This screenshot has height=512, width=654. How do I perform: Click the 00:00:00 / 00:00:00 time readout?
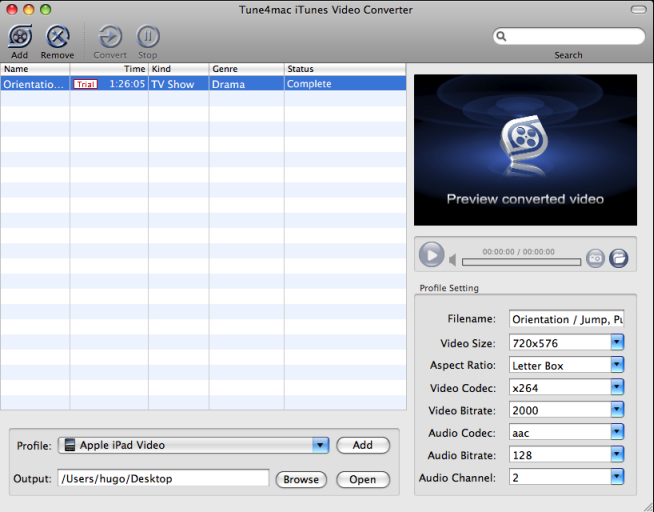[518, 252]
